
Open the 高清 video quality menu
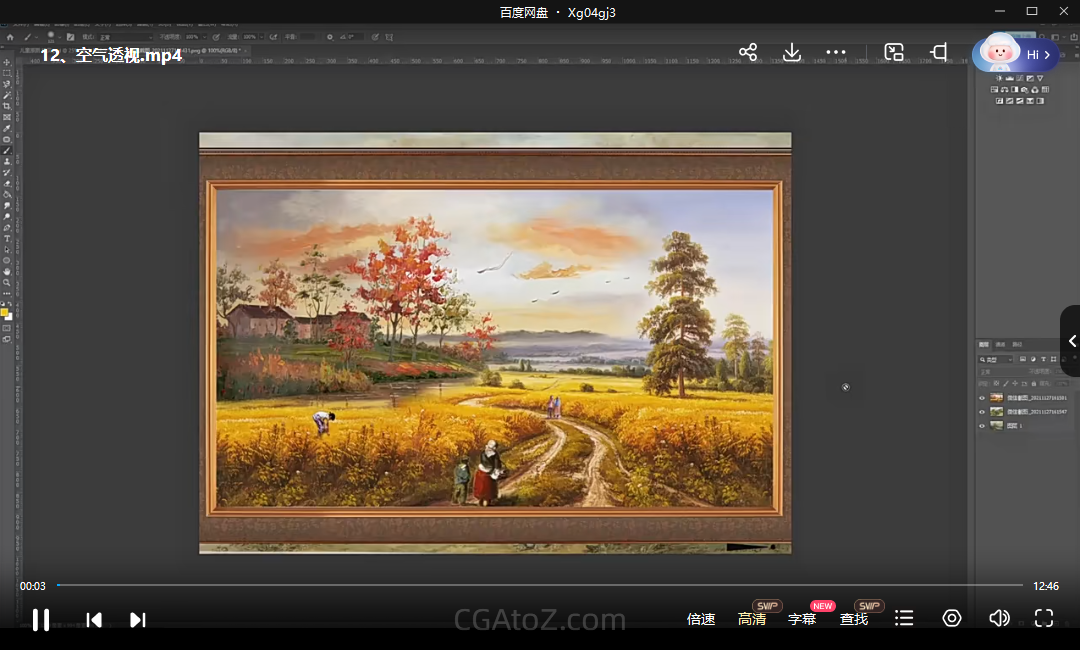(752, 619)
